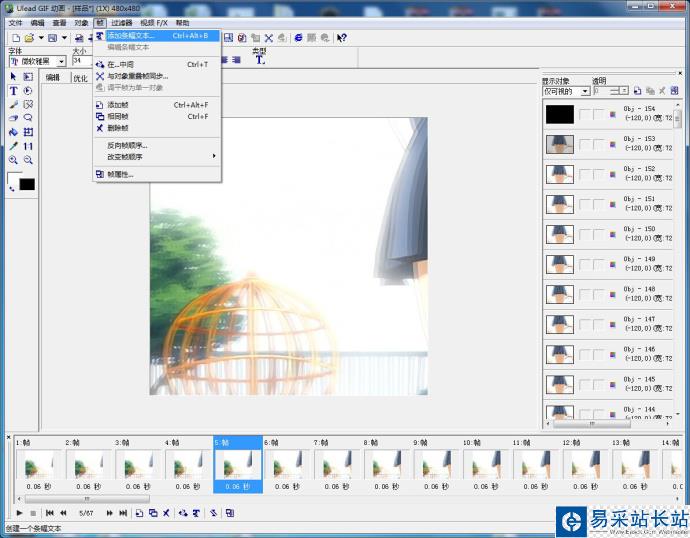Click the Save disk toolbar icon
This screenshot has width=690, height=538.
(x=52, y=38)
